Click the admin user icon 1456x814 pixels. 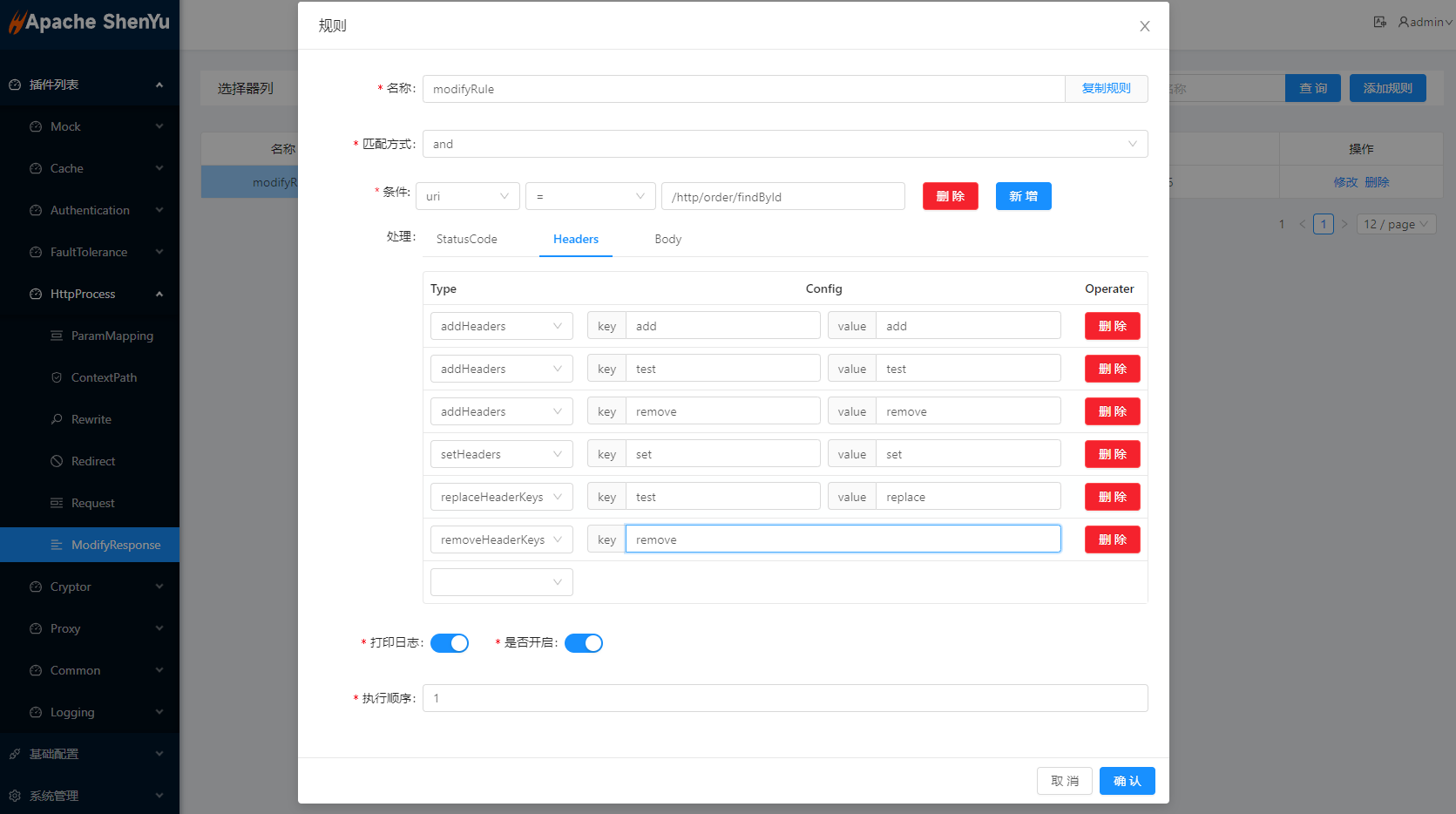pyautogui.click(x=1403, y=22)
